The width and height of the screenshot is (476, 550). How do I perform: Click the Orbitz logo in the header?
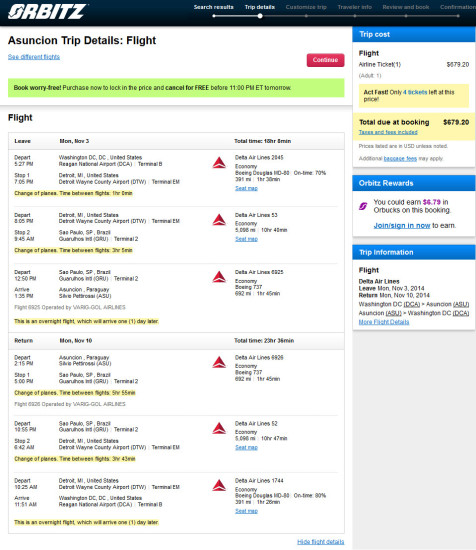click(48, 12)
